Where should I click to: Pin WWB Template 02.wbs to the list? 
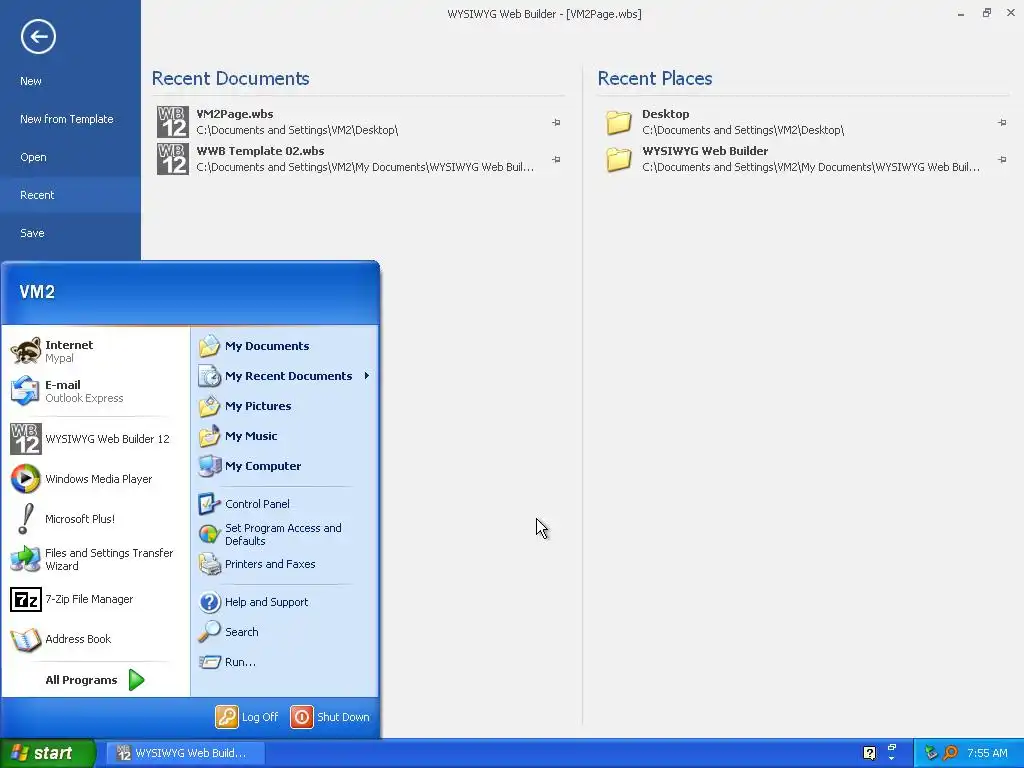point(556,159)
